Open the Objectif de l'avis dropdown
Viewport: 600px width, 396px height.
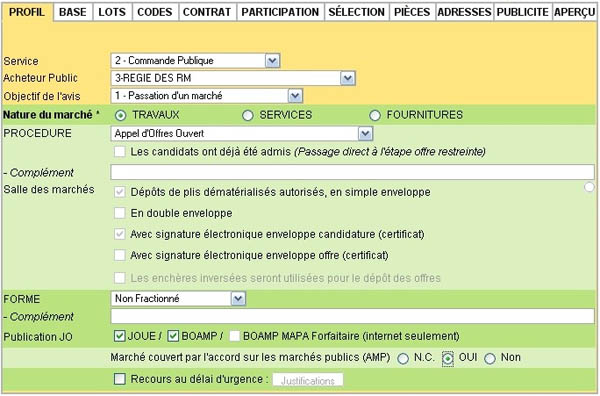pos(295,96)
